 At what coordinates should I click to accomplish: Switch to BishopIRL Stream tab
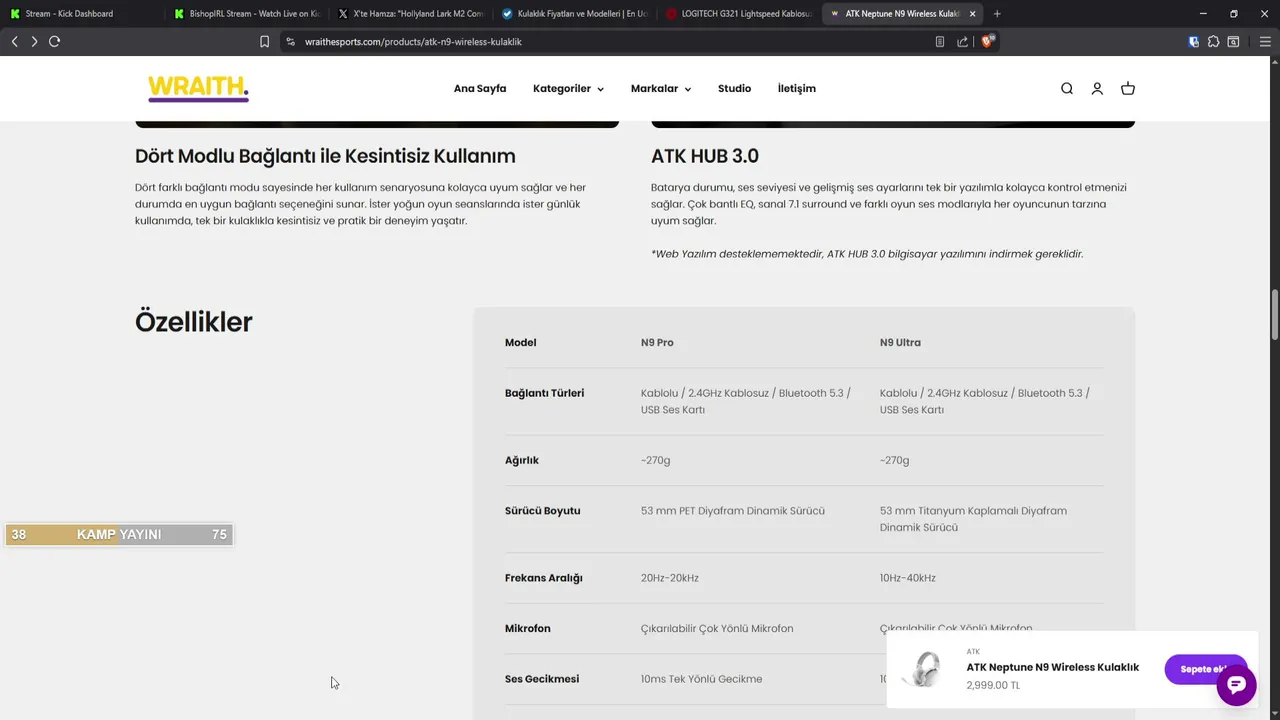tap(245, 14)
